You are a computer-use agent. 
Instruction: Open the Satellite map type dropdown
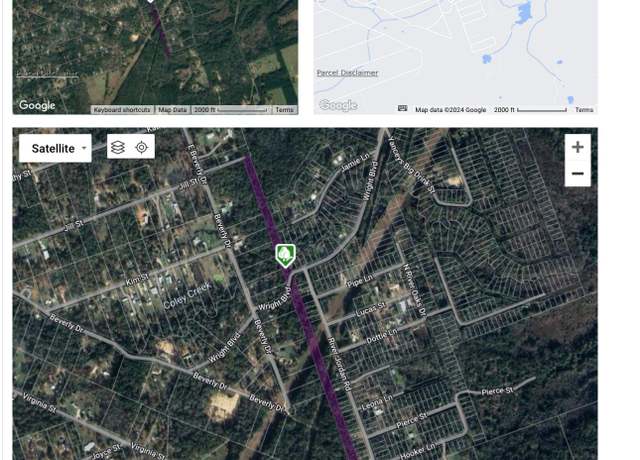[x=55, y=148]
